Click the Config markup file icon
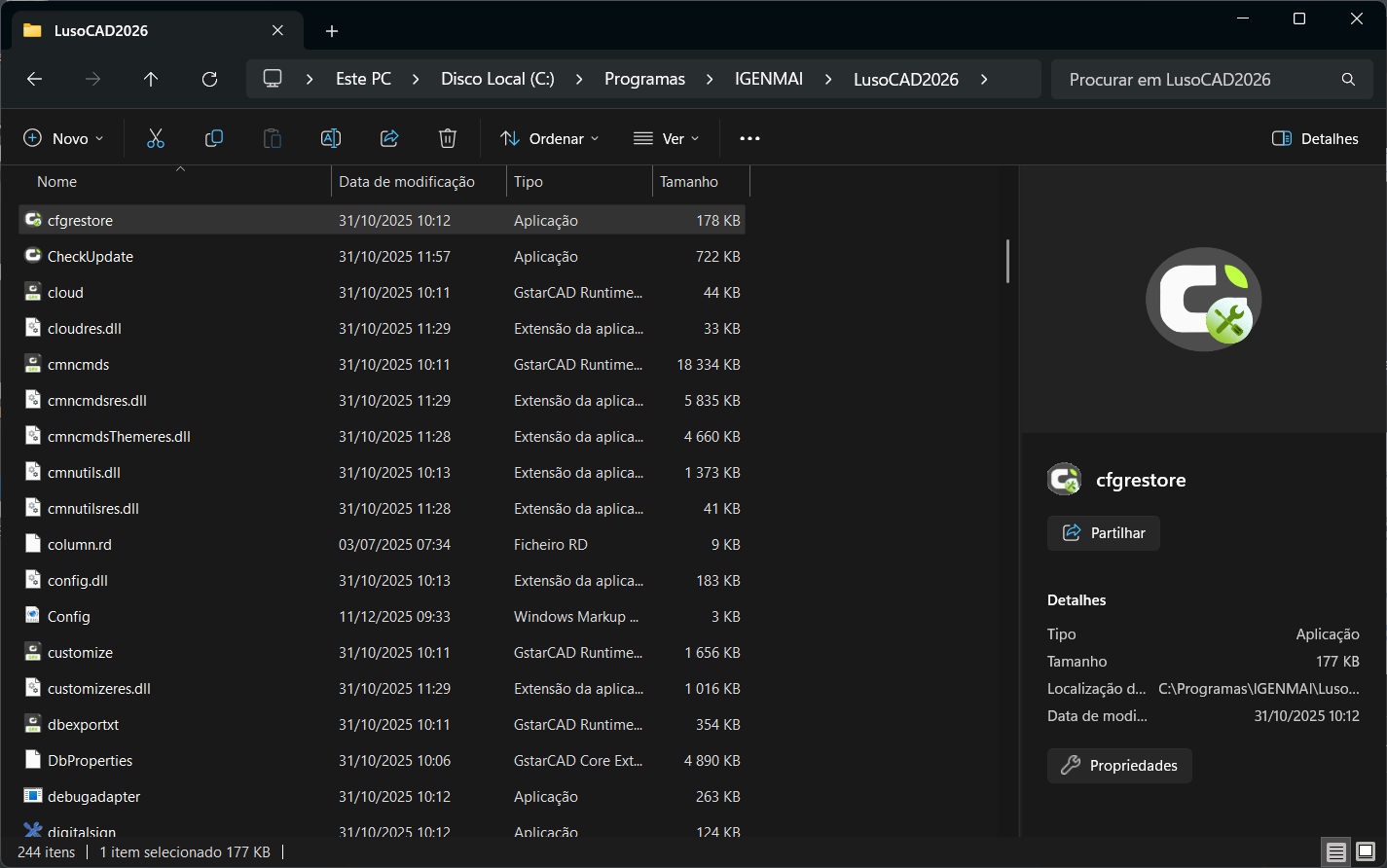Screen dimensions: 1387x868 (x=33, y=616)
